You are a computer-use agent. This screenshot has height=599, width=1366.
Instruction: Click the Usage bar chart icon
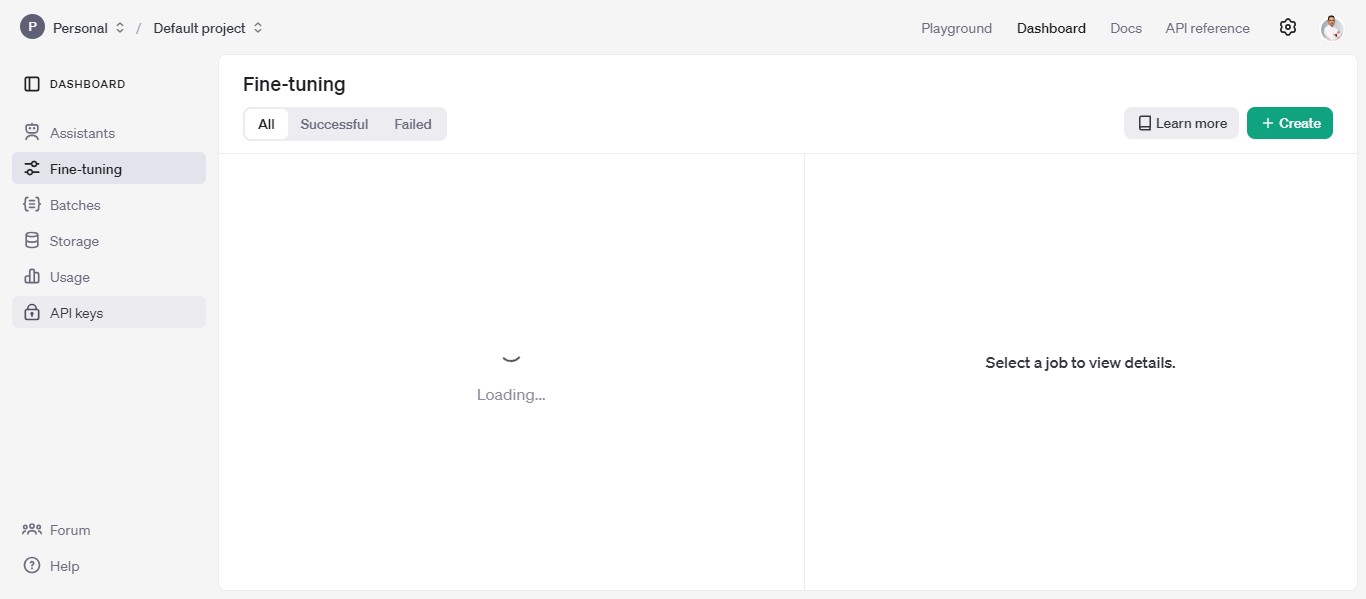click(x=32, y=277)
